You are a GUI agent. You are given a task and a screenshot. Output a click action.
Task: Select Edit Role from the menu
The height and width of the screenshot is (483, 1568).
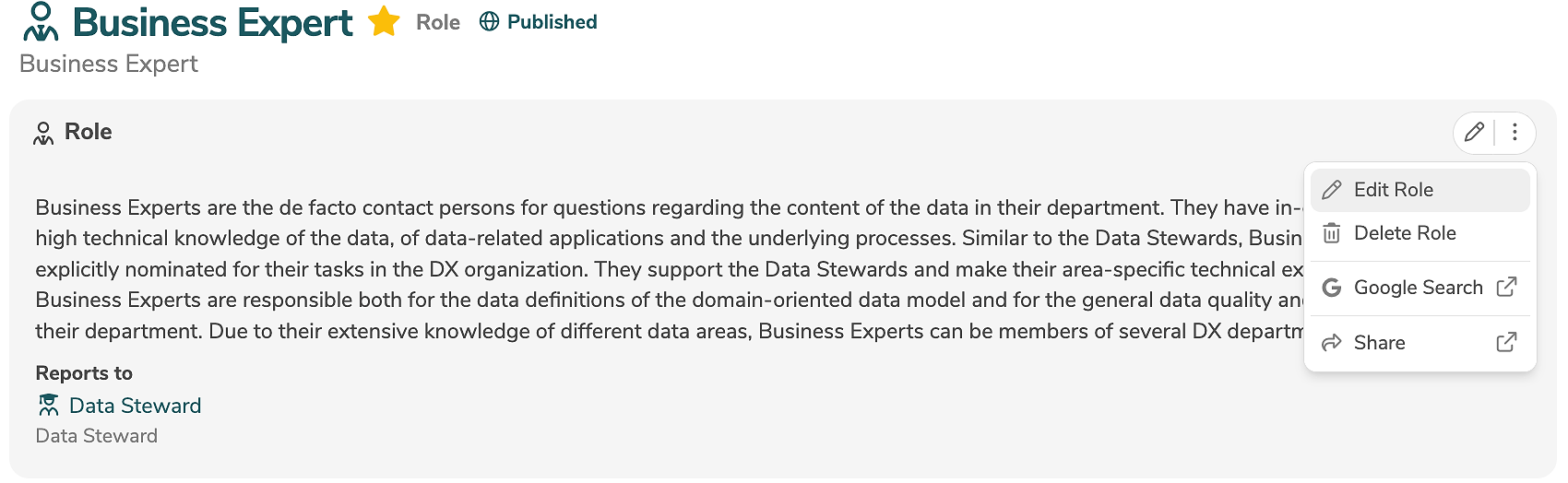pos(1393,190)
